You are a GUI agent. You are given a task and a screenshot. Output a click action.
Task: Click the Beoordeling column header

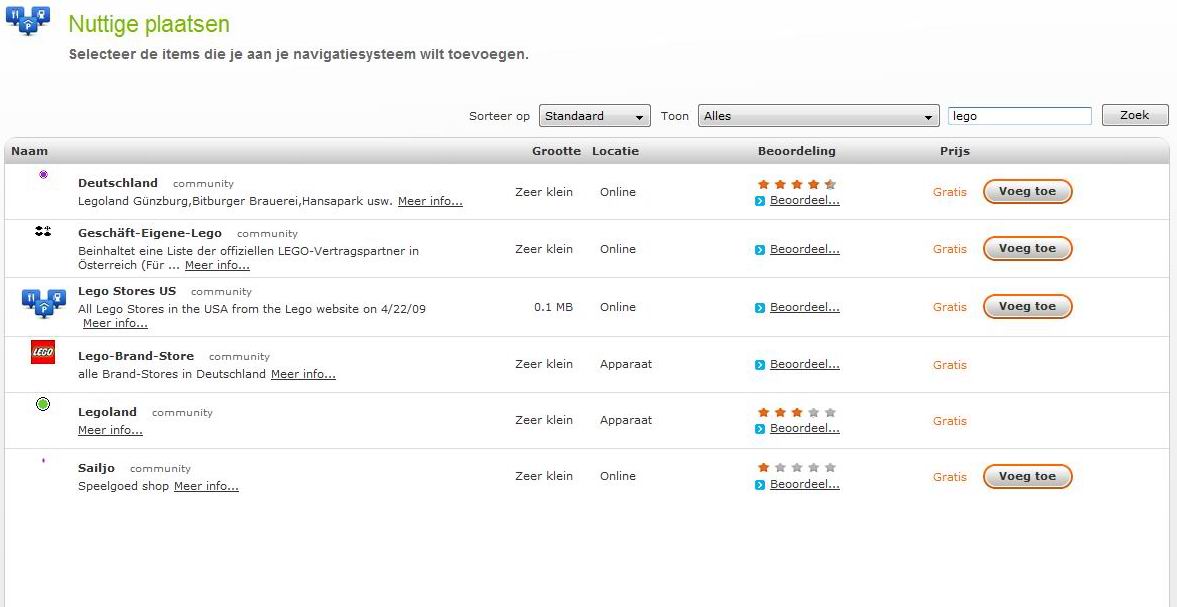(x=796, y=151)
